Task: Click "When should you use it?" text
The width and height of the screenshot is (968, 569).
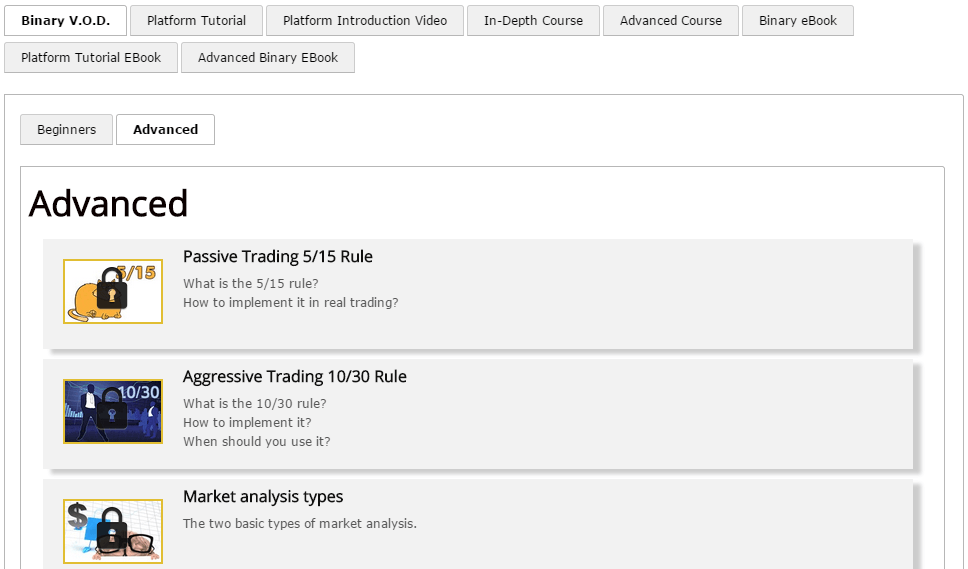Action: pos(257,442)
